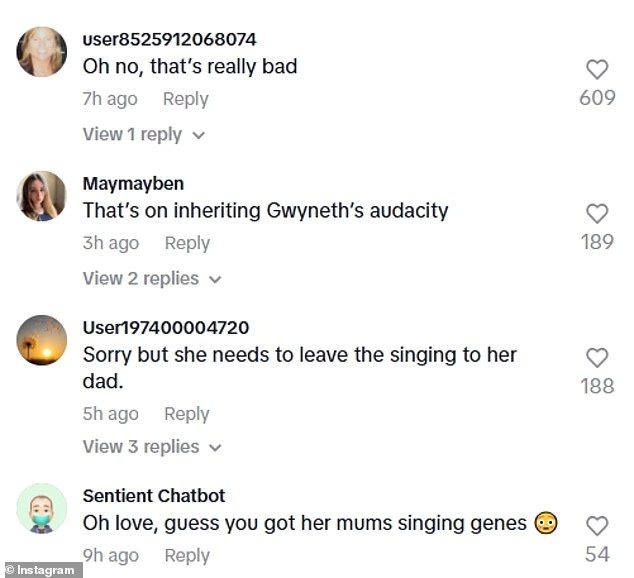Reply to "Oh no, that's really bad"
The height and width of the screenshot is (578, 634).
click(186, 99)
